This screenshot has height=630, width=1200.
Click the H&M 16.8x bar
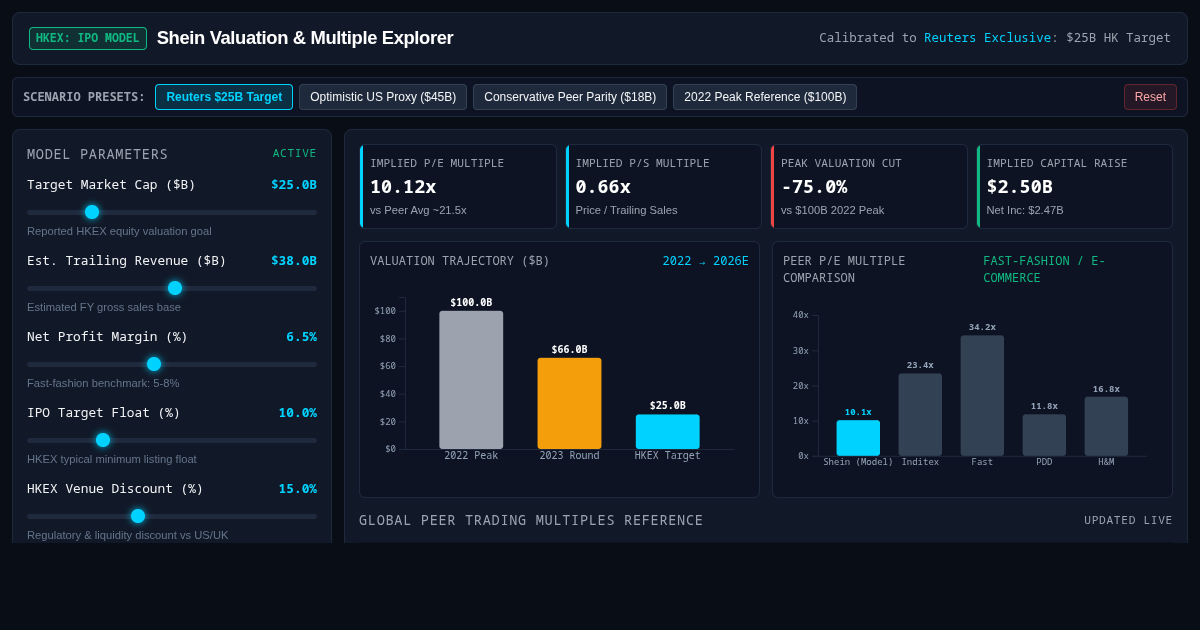coord(1106,426)
